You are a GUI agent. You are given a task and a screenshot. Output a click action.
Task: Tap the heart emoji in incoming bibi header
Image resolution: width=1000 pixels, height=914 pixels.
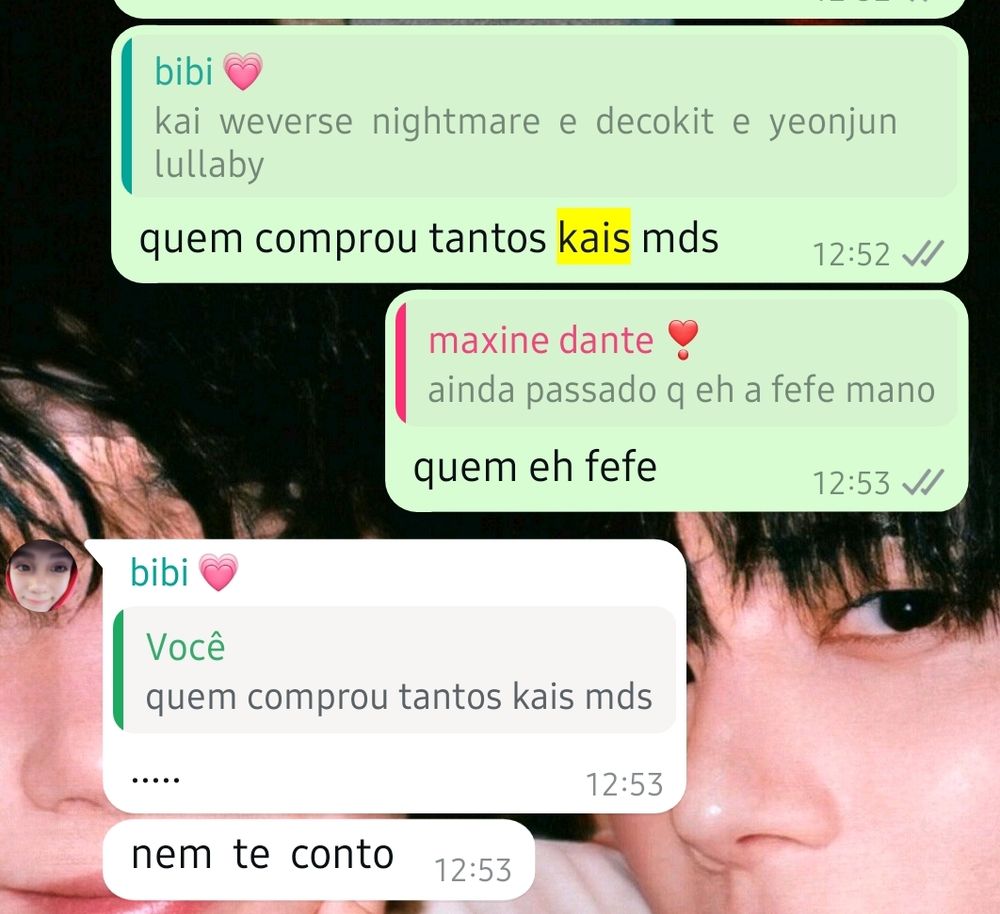coord(218,572)
